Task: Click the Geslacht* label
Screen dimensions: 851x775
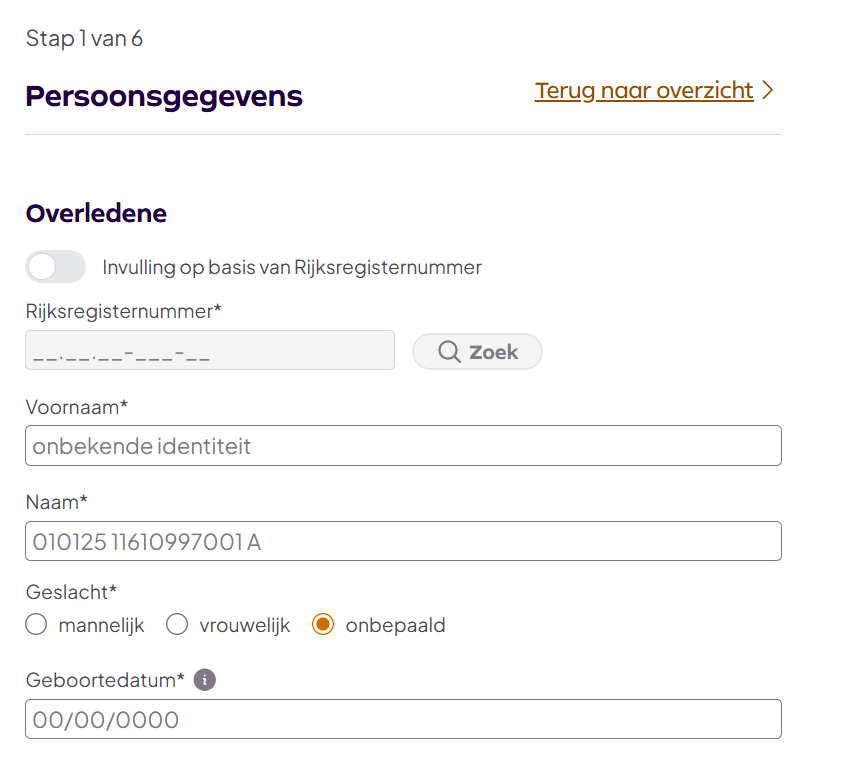Action: tap(71, 592)
